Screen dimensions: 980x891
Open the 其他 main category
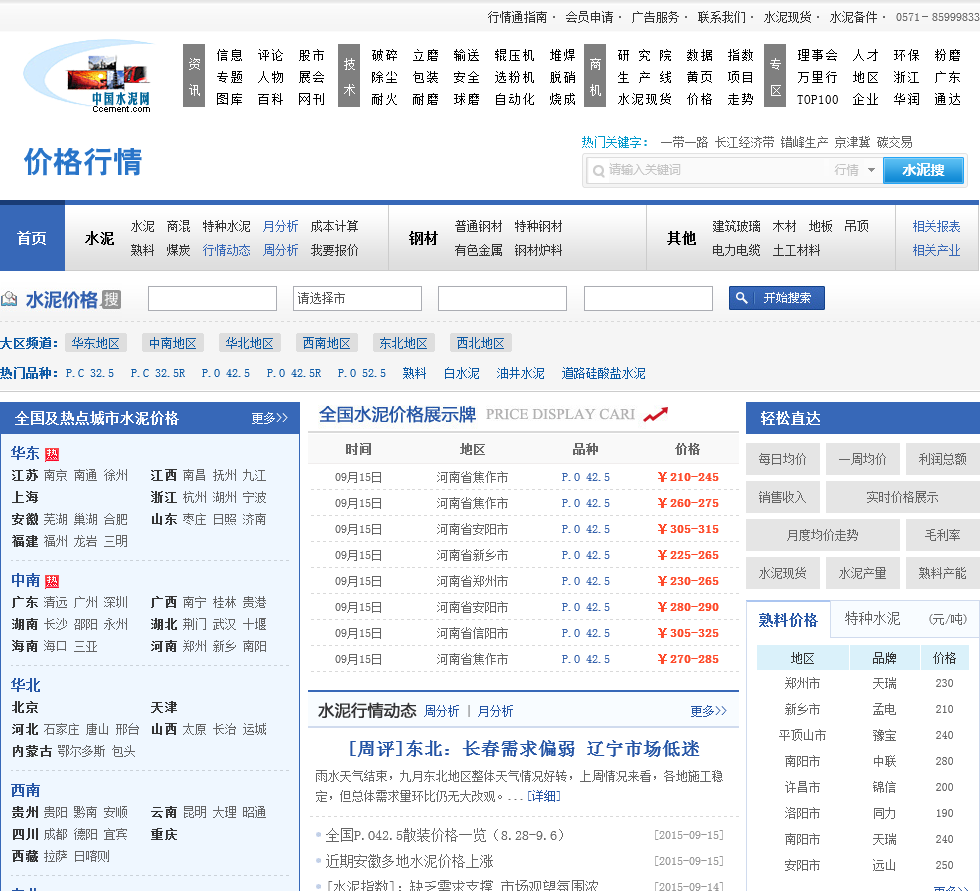pyautogui.click(x=681, y=238)
